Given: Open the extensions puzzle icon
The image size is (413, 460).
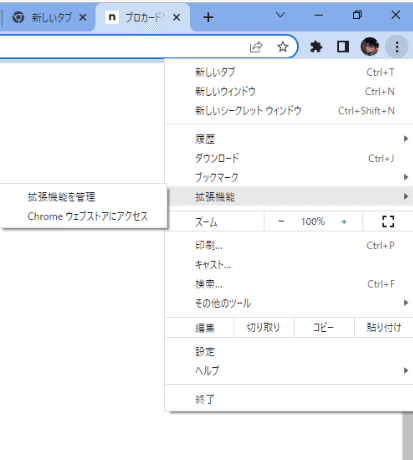Looking at the screenshot, I should 316,47.
